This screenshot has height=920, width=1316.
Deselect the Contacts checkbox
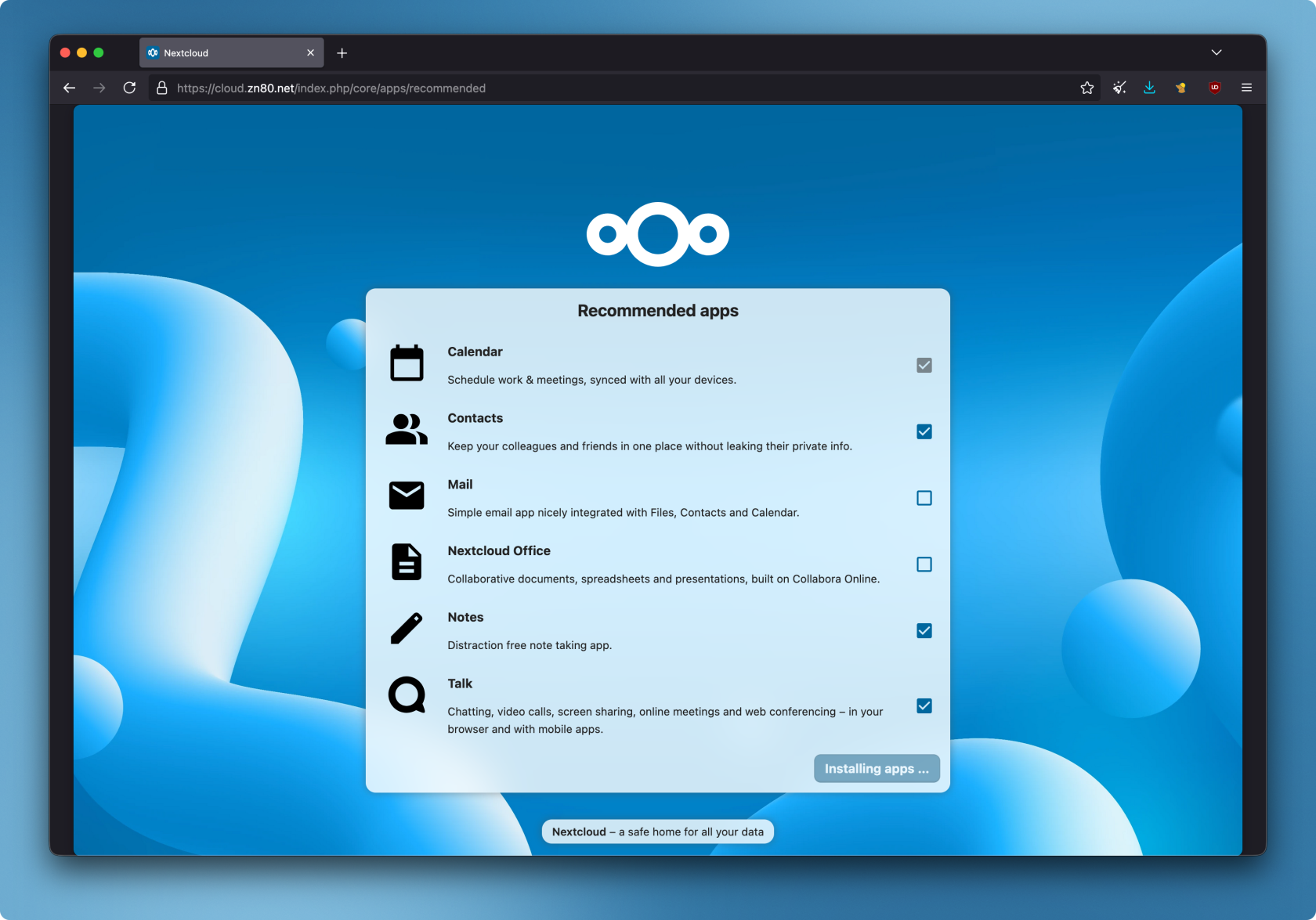[924, 431]
